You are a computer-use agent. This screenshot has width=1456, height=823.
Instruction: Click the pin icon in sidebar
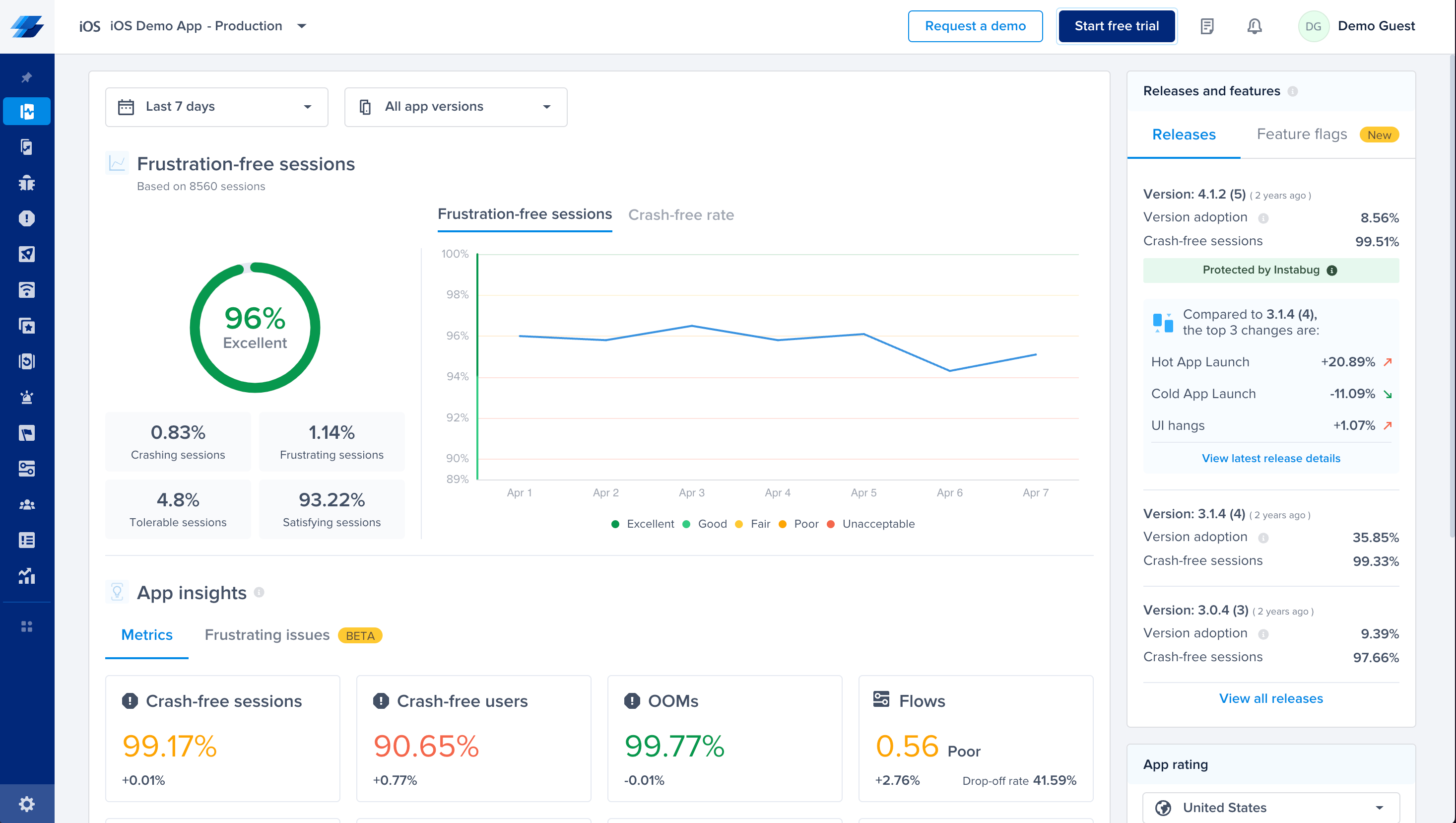pos(27,77)
